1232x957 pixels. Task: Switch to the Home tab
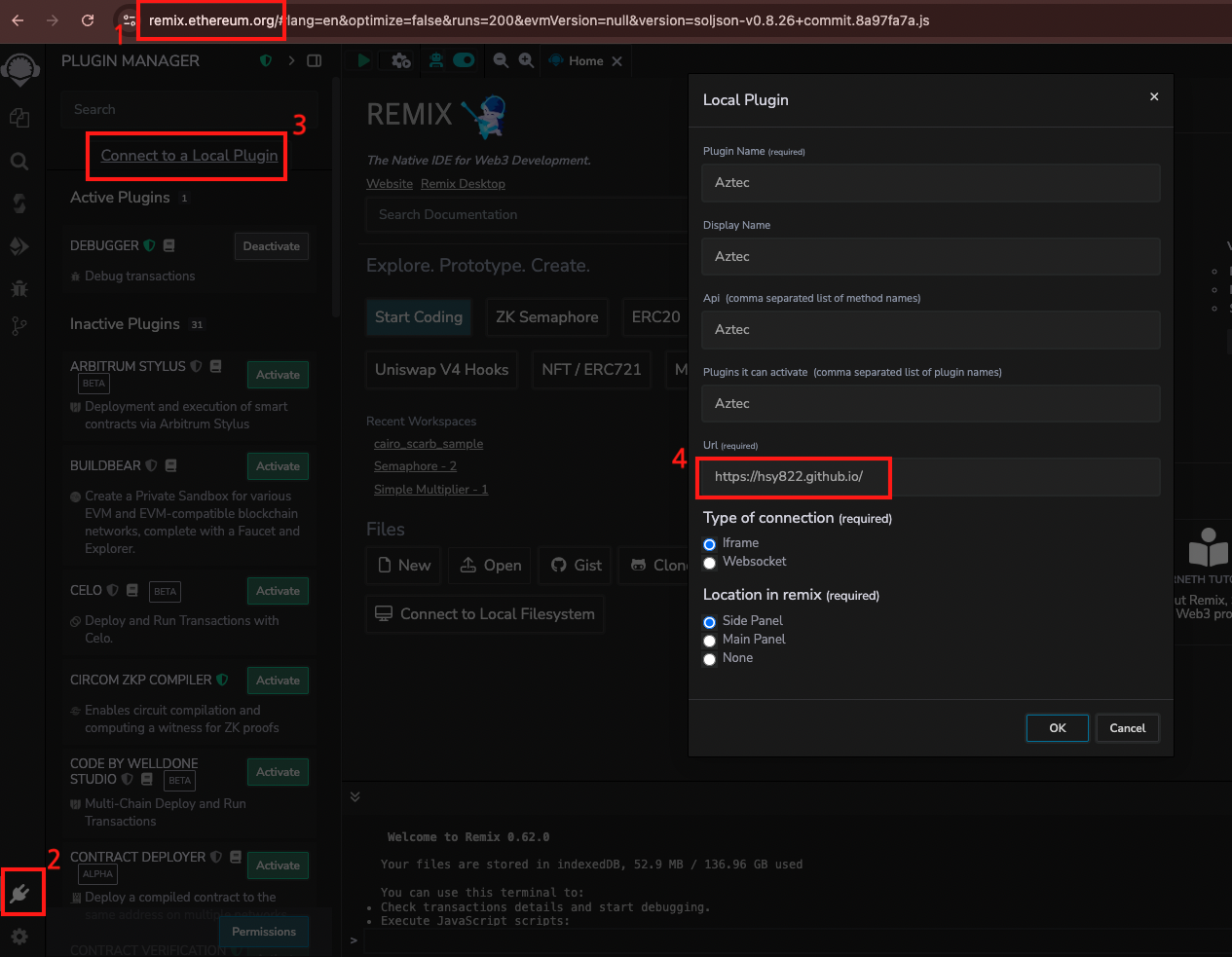pyautogui.click(x=585, y=61)
